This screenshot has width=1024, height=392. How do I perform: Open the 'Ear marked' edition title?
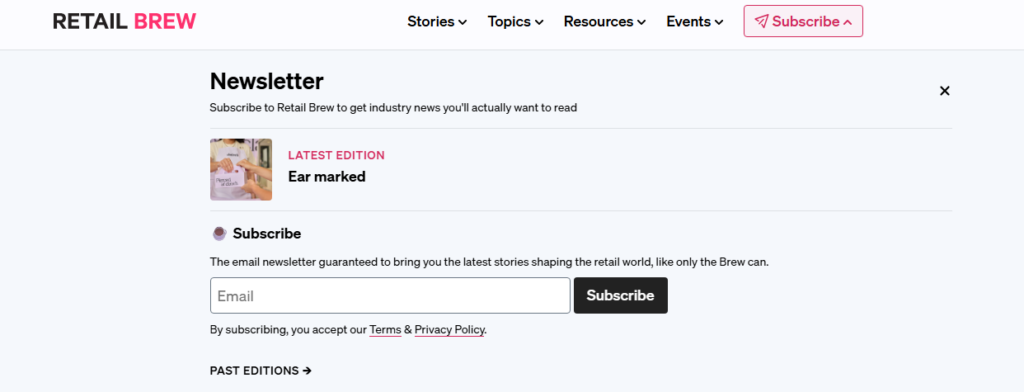click(327, 176)
